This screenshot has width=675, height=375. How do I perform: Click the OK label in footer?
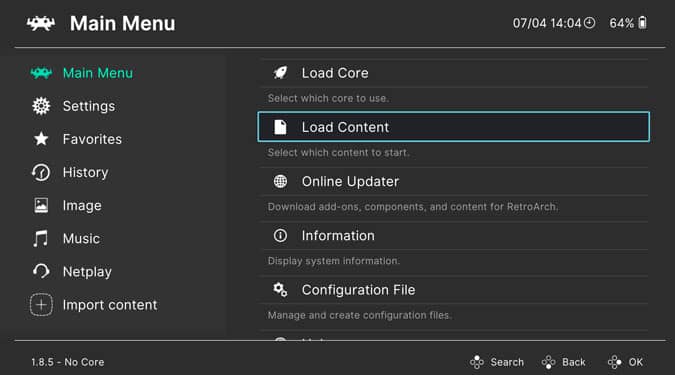(x=636, y=362)
